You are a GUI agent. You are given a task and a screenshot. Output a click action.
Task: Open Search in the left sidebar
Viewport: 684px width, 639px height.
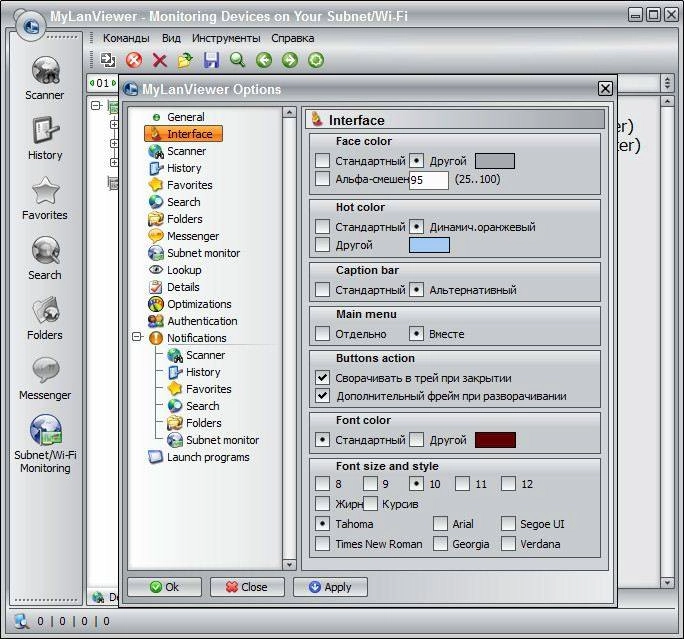45,259
